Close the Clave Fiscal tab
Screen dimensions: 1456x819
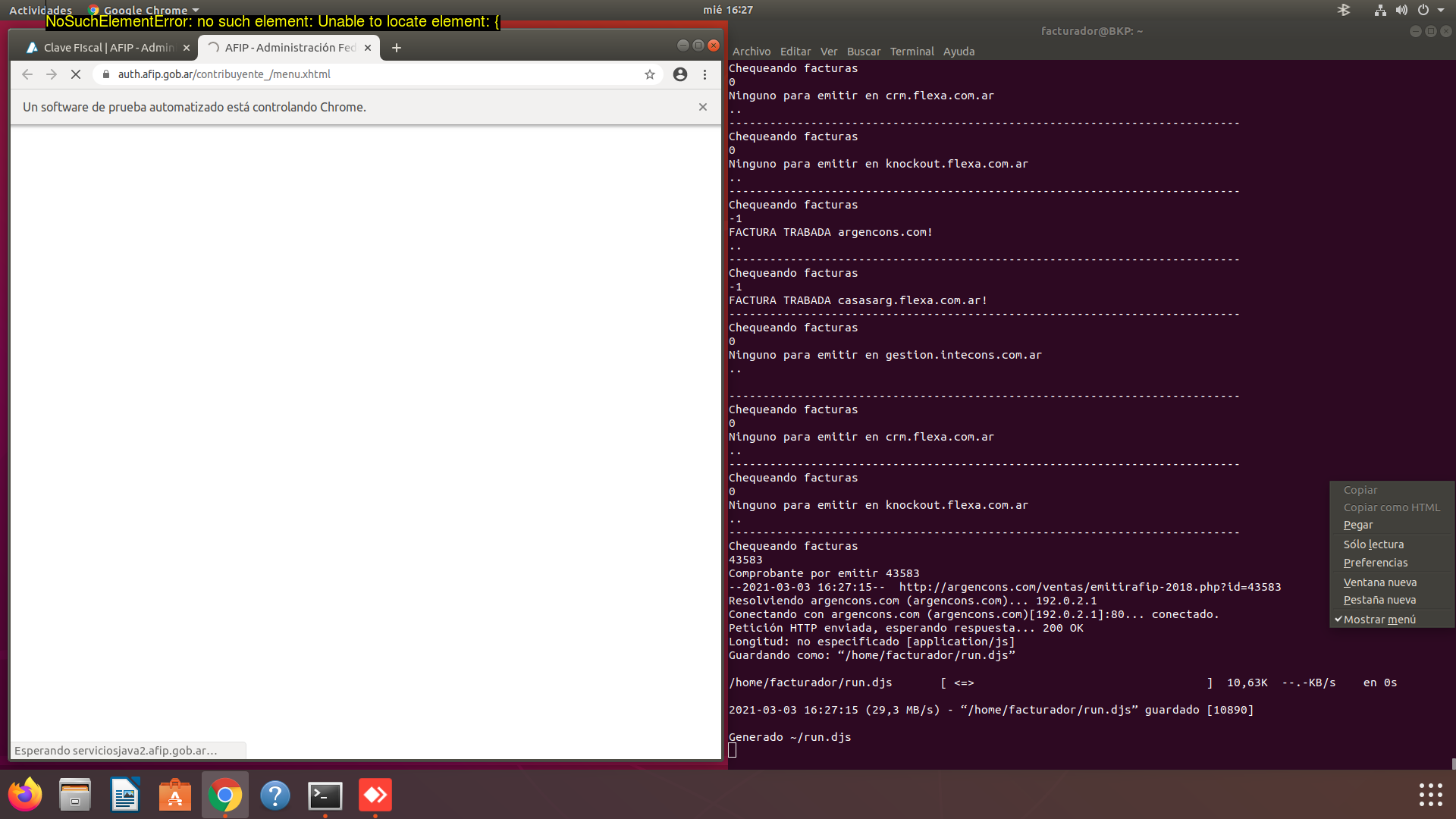click(x=187, y=48)
